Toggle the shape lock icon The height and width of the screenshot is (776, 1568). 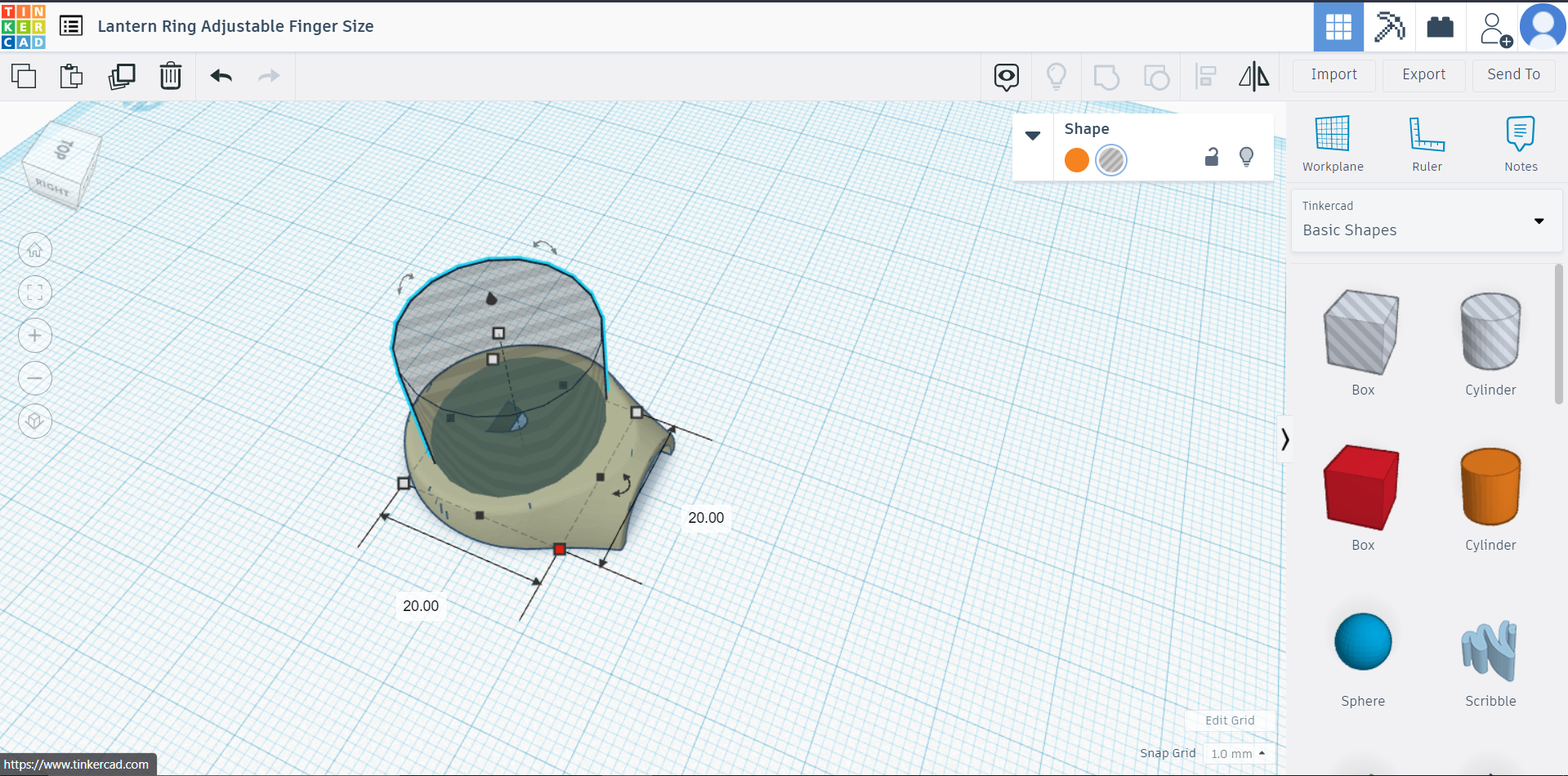tap(1212, 157)
